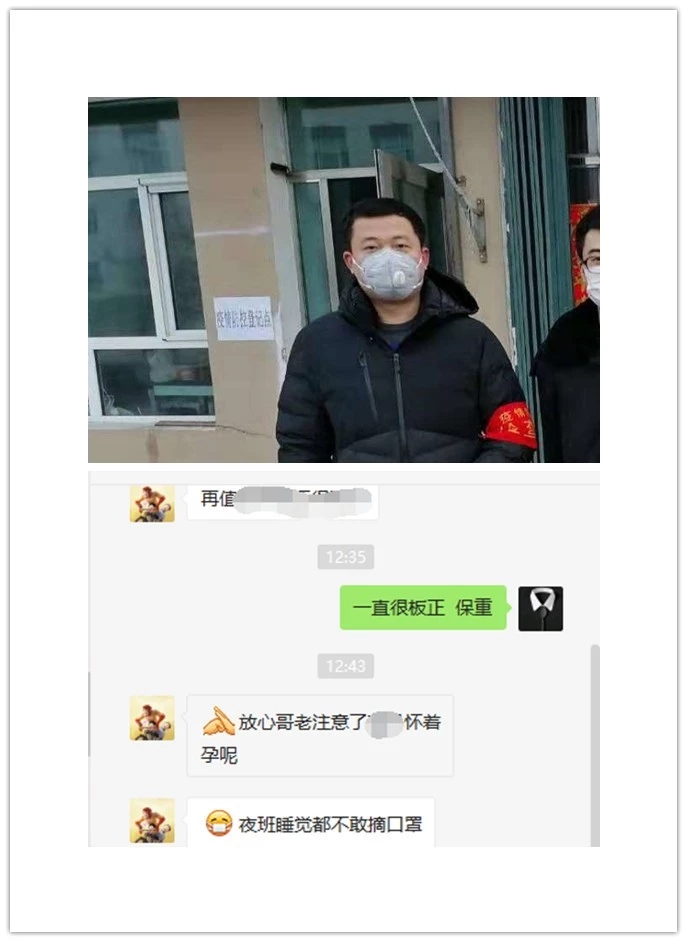687x942 pixels.
Task: Select the 放心哥老注意了 怀着孕呢 message bubble
Action: 320,736
